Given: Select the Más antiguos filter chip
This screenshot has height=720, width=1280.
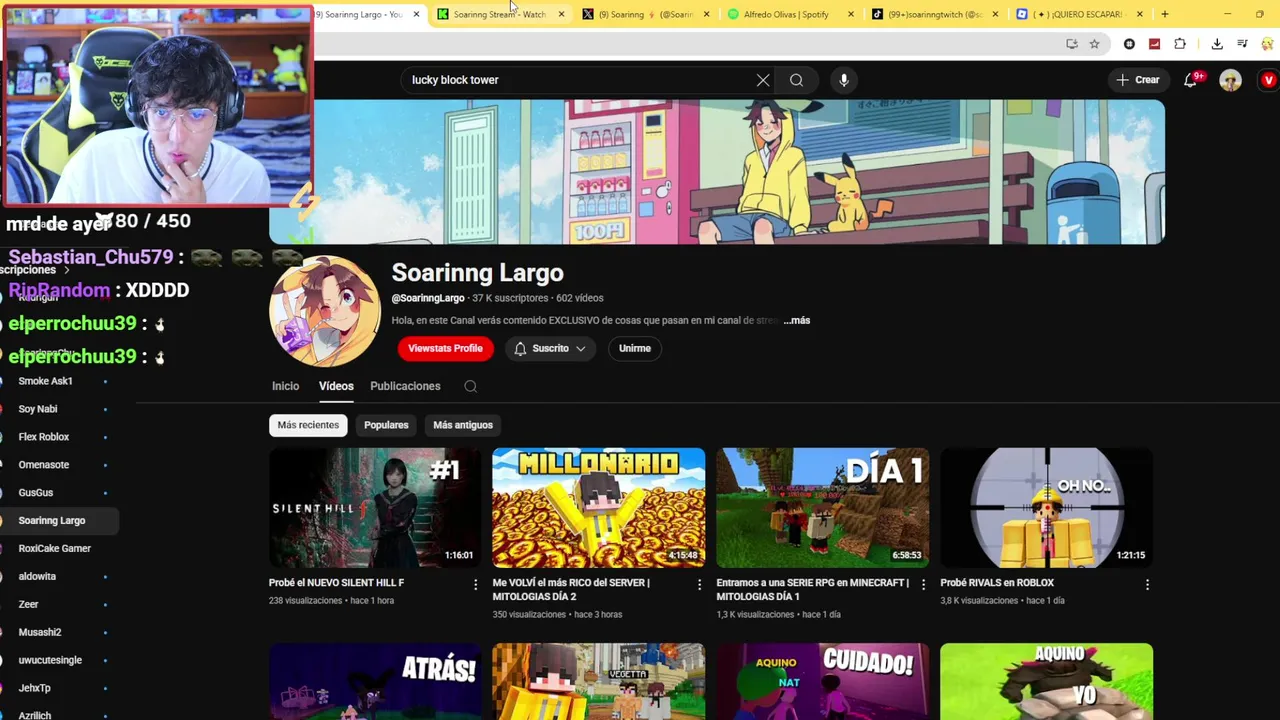Looking at the screenshot, I should pos(463,425).
